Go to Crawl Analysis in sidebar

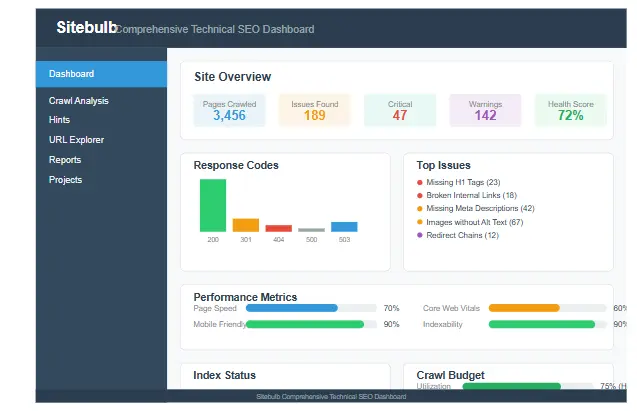(x=79, y=101)
